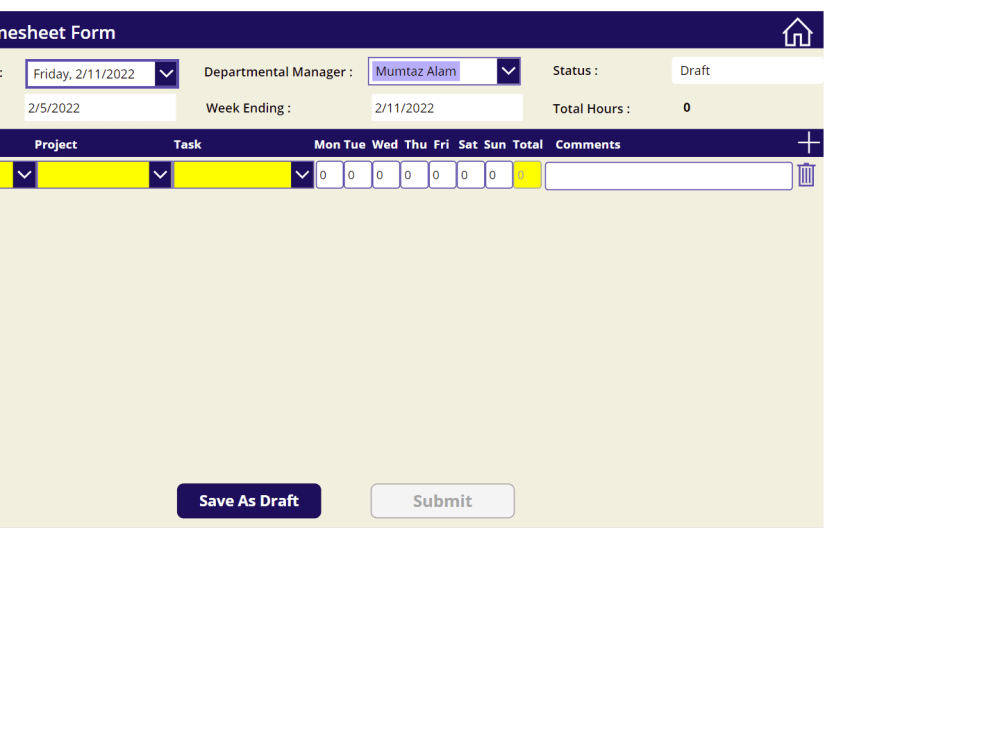Click the Status field showing Draft

pyautogui.click(x=747, y=70)
